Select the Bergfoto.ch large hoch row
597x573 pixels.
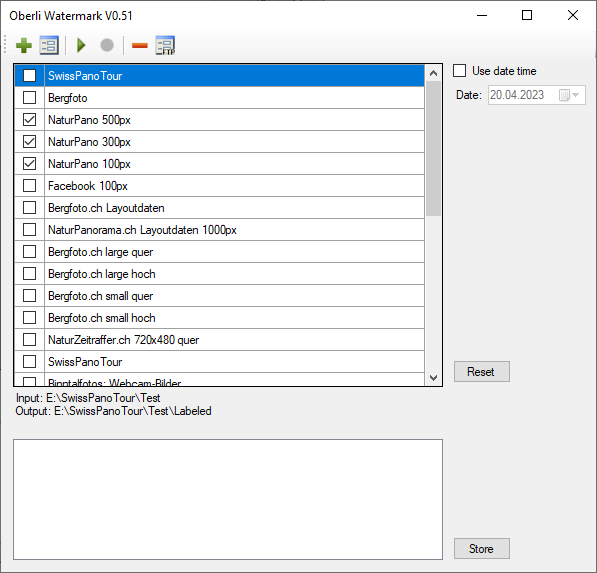219,274
